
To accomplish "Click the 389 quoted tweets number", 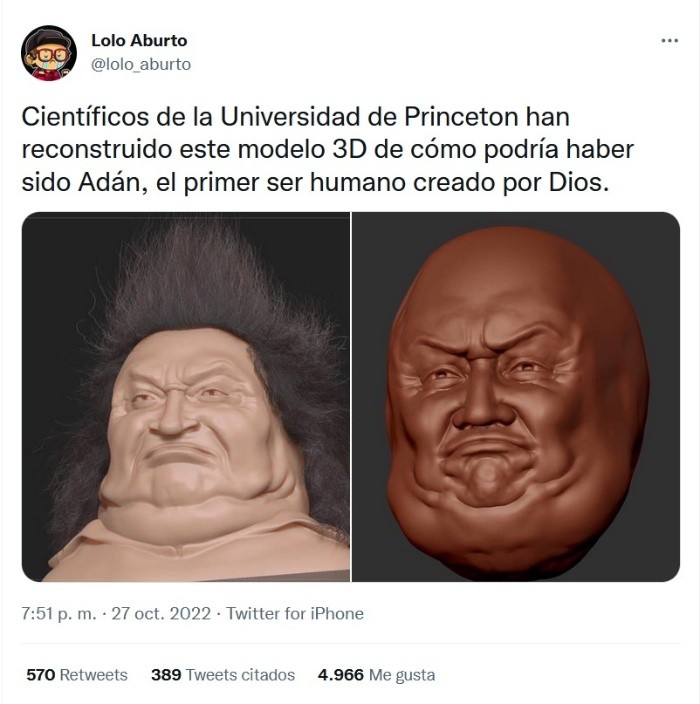I will pyautogui.click(x=166, y=675).
